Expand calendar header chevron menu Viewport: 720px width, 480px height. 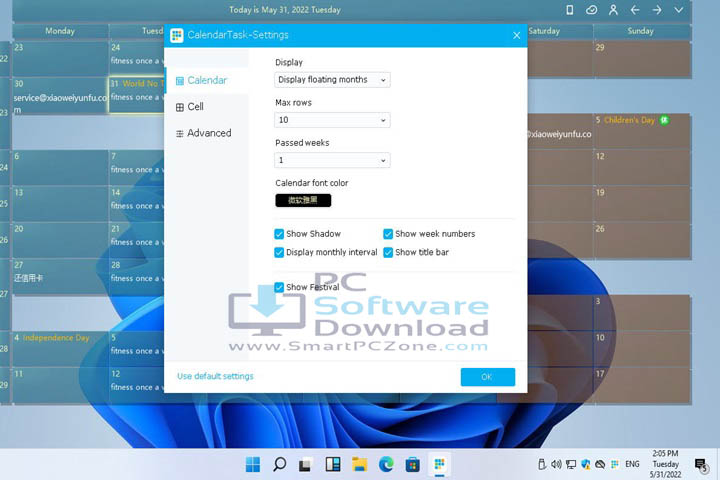point(679,10)
